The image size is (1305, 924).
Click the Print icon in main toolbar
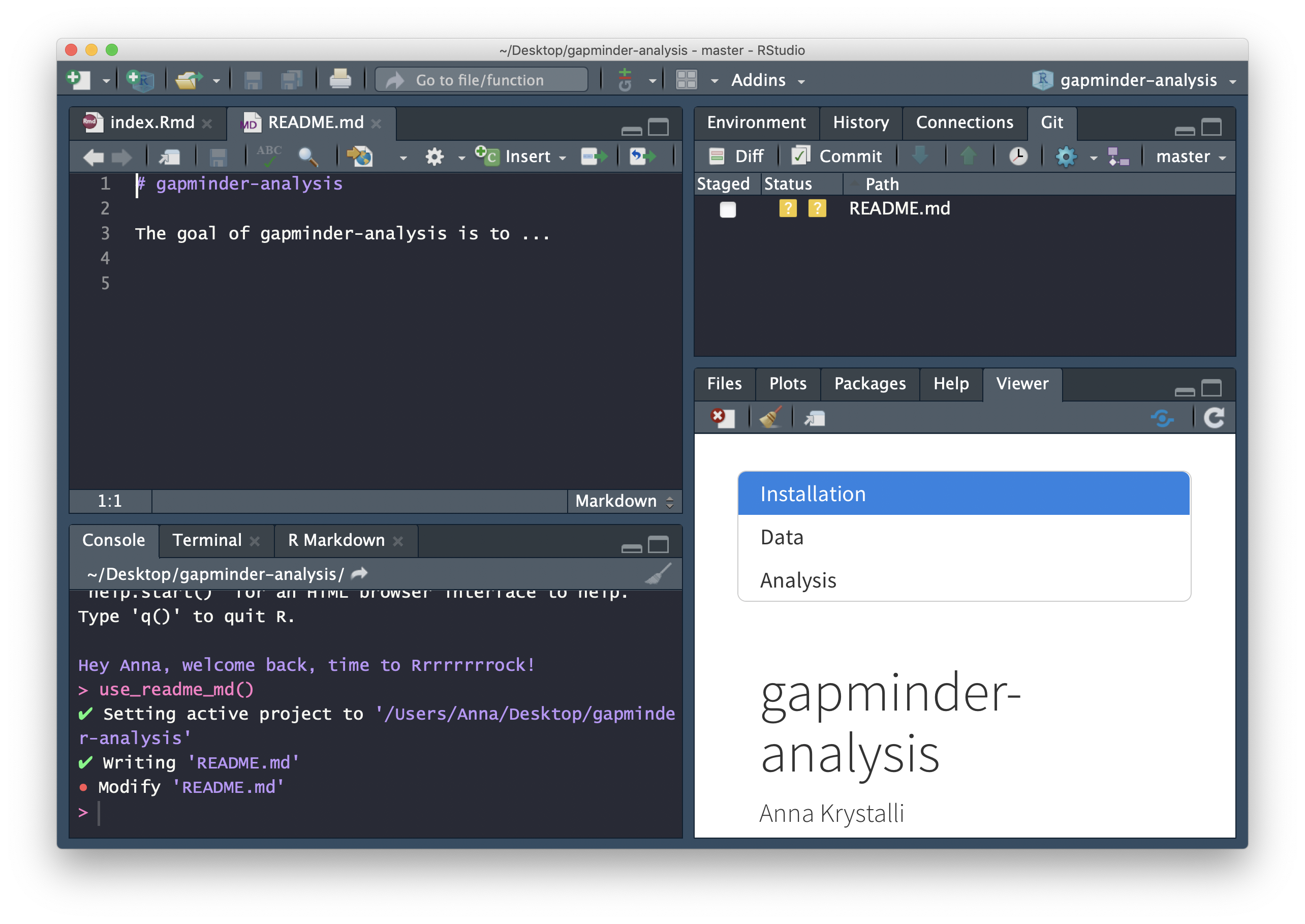click(340, 80)
